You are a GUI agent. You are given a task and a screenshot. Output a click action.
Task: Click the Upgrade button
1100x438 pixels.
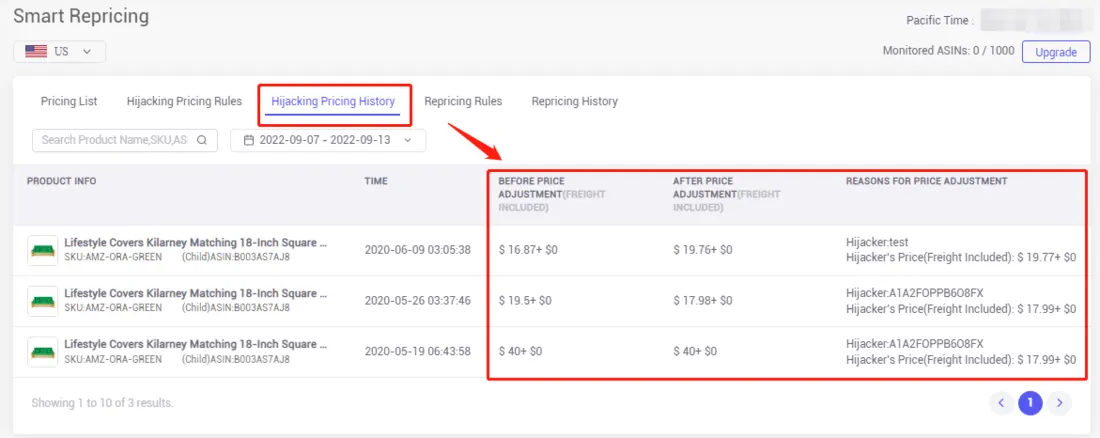click(1056, 52)
